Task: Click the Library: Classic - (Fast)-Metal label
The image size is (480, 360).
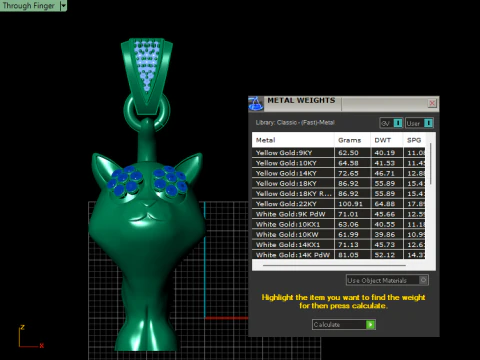Action: [295, 122]
